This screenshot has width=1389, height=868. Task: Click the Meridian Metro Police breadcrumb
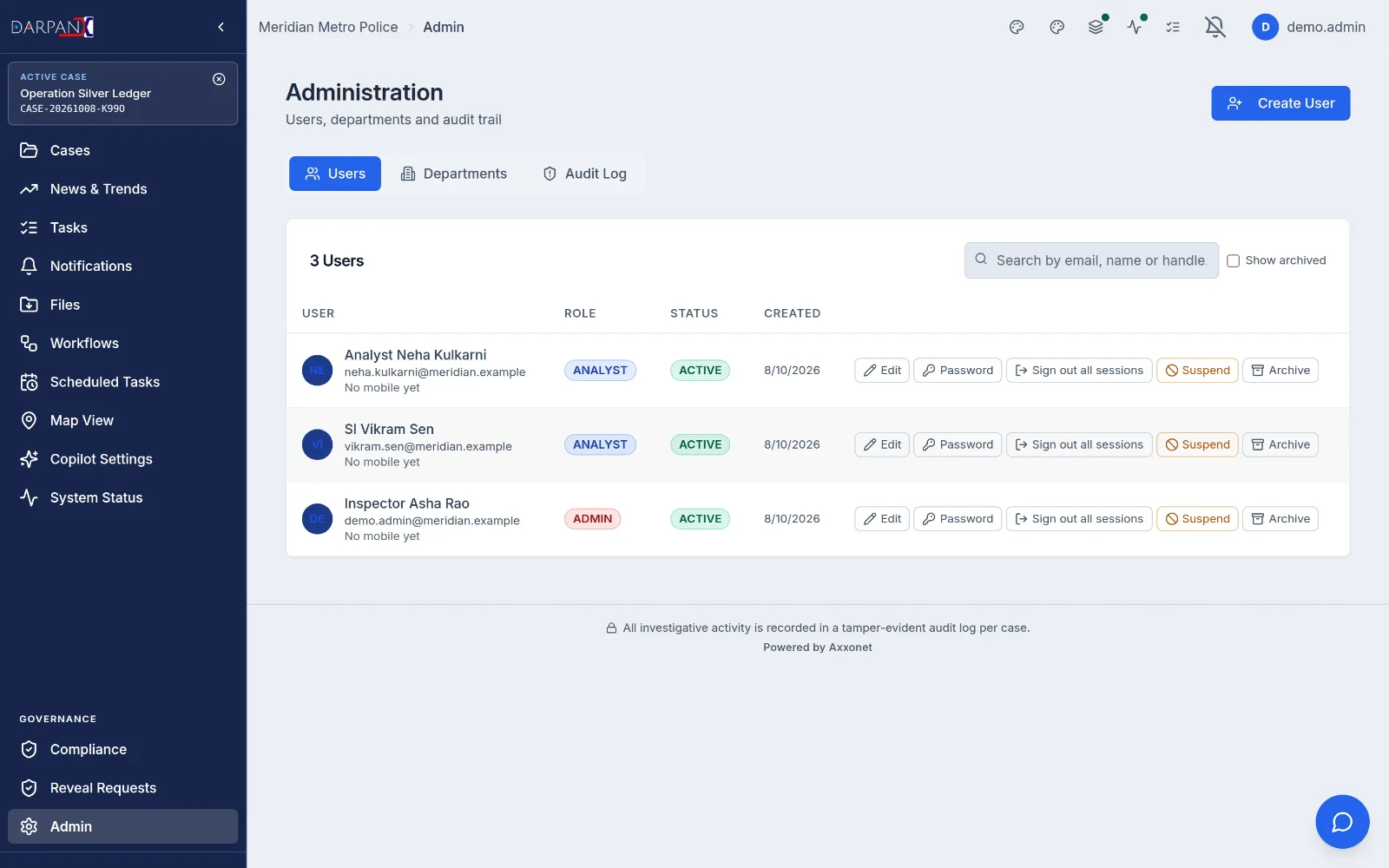tap(328, 27)
